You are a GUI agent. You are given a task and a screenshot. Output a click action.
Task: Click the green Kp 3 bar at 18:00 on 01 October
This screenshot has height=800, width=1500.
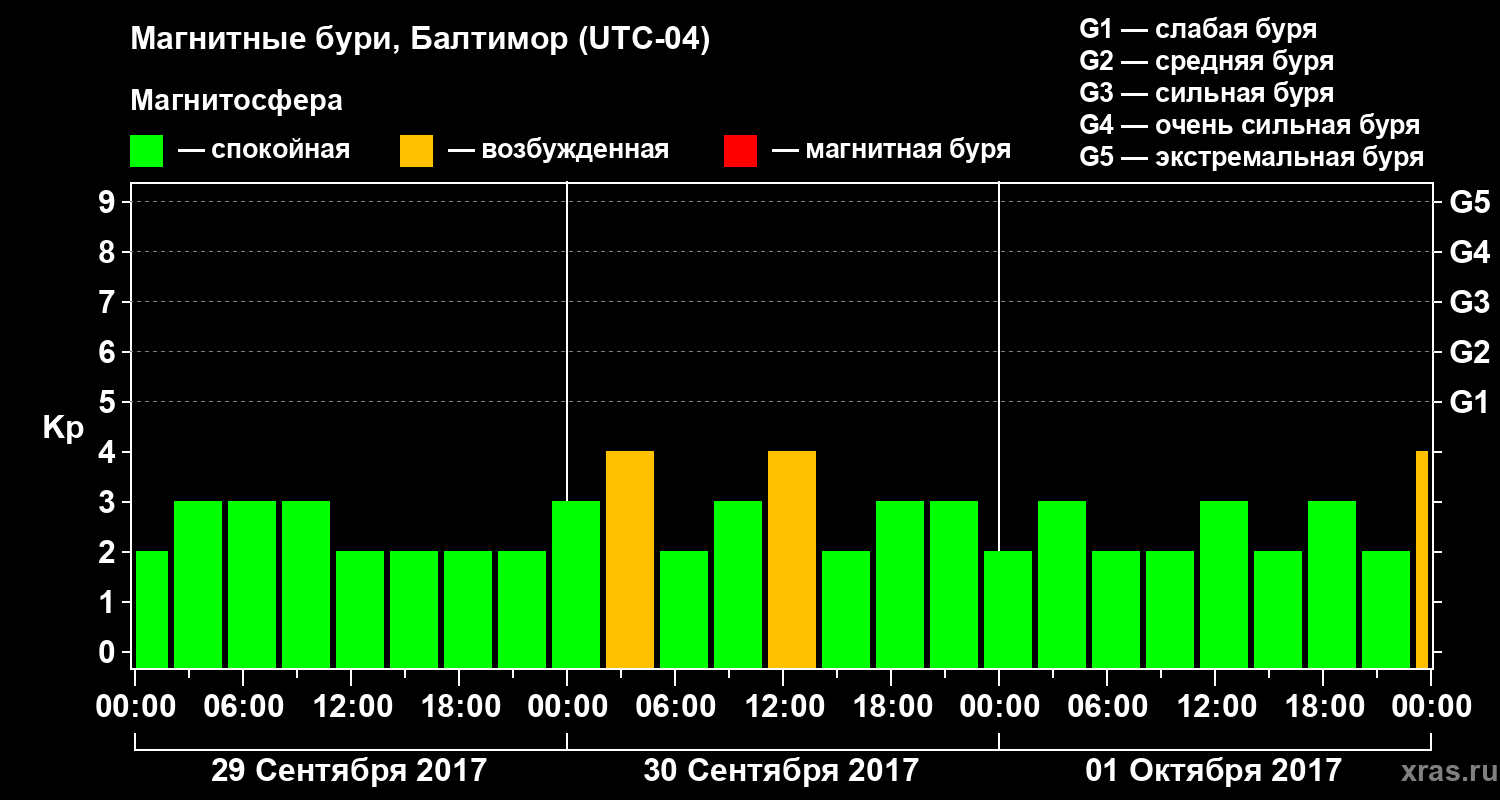pos(1332,585)
